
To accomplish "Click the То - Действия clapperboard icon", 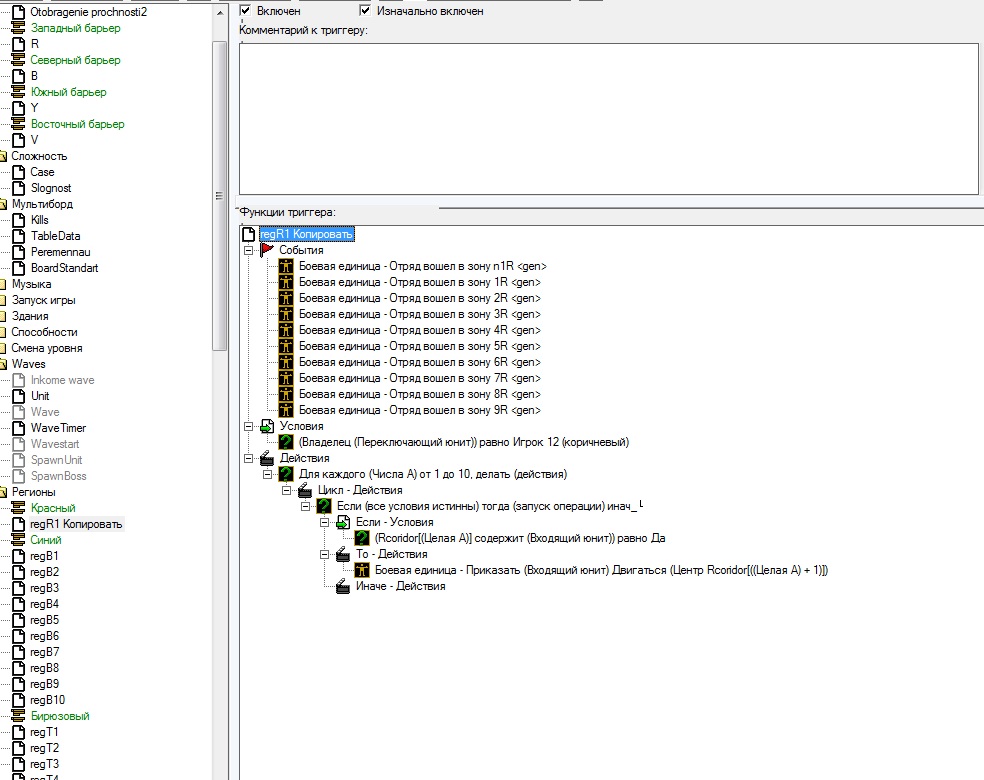I will click(343, 554).
